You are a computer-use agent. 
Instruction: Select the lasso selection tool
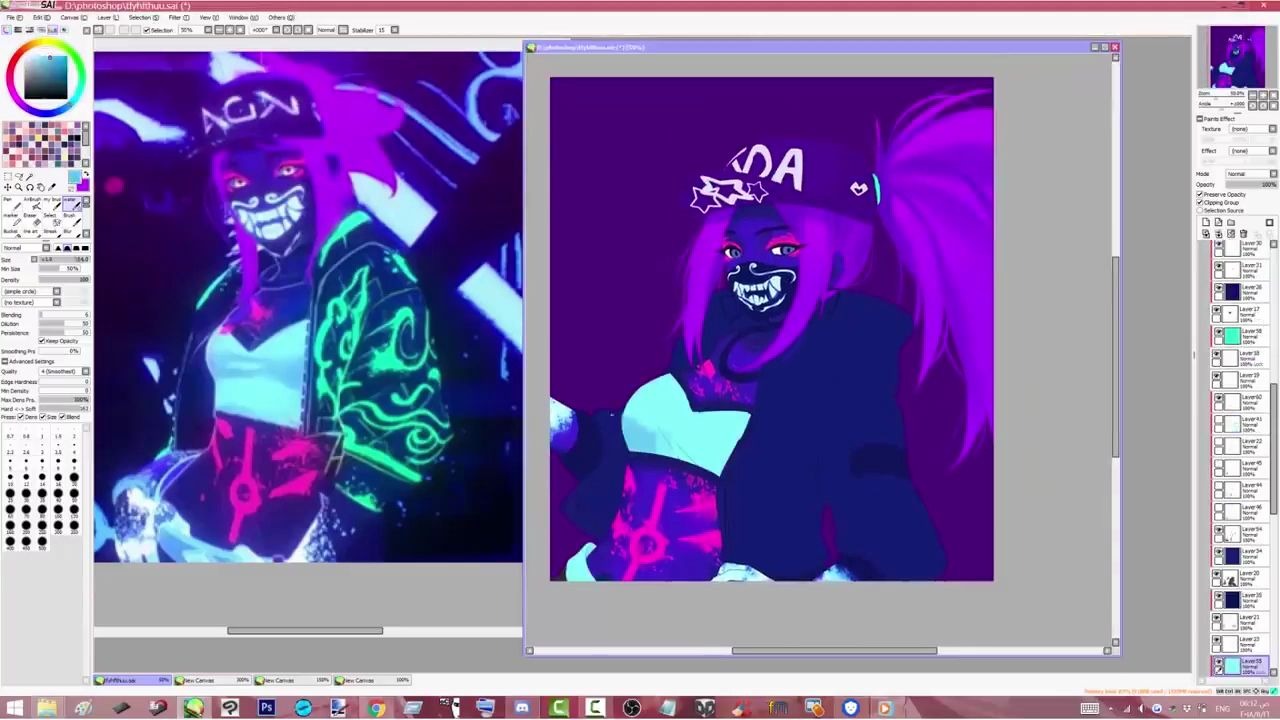pyautogui.click(x=19, y=177)
